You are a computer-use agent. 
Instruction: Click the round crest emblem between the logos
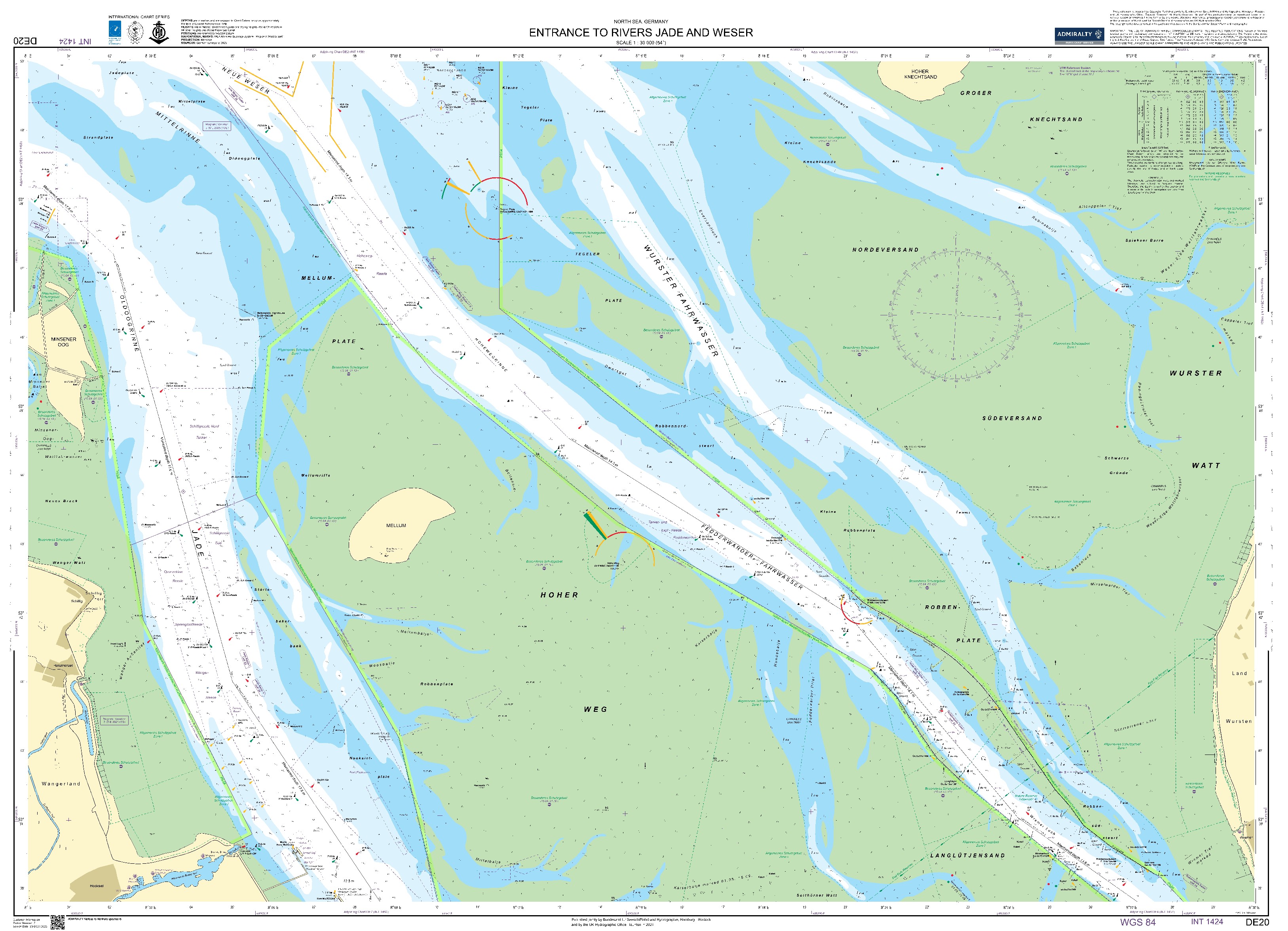(135, 32)
